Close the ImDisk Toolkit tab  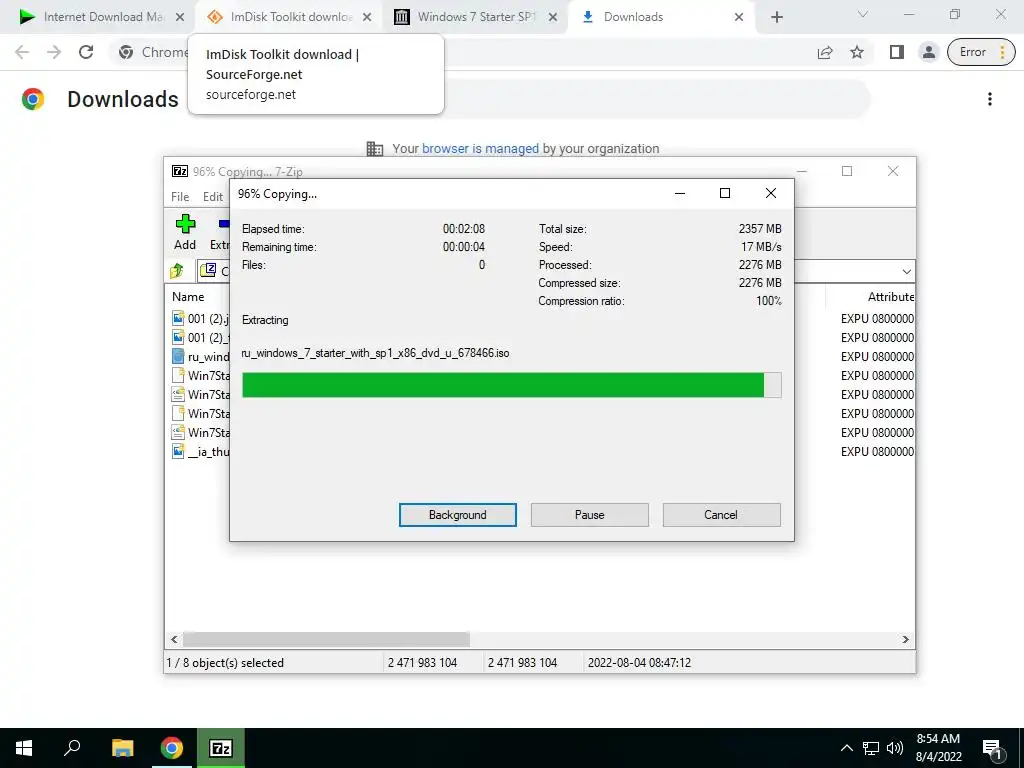367,17
